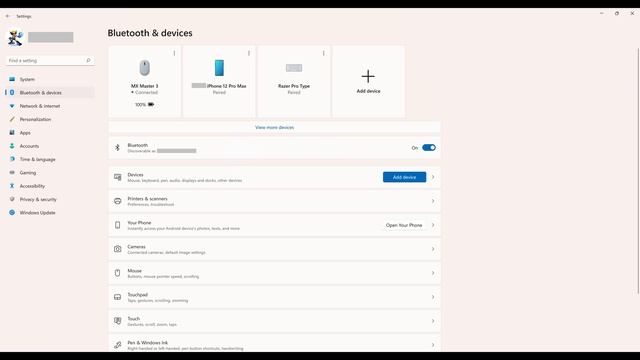Screen dimensions: 640x360
Task: Go to Network & internet settings
Action: [x=50, y=106]
